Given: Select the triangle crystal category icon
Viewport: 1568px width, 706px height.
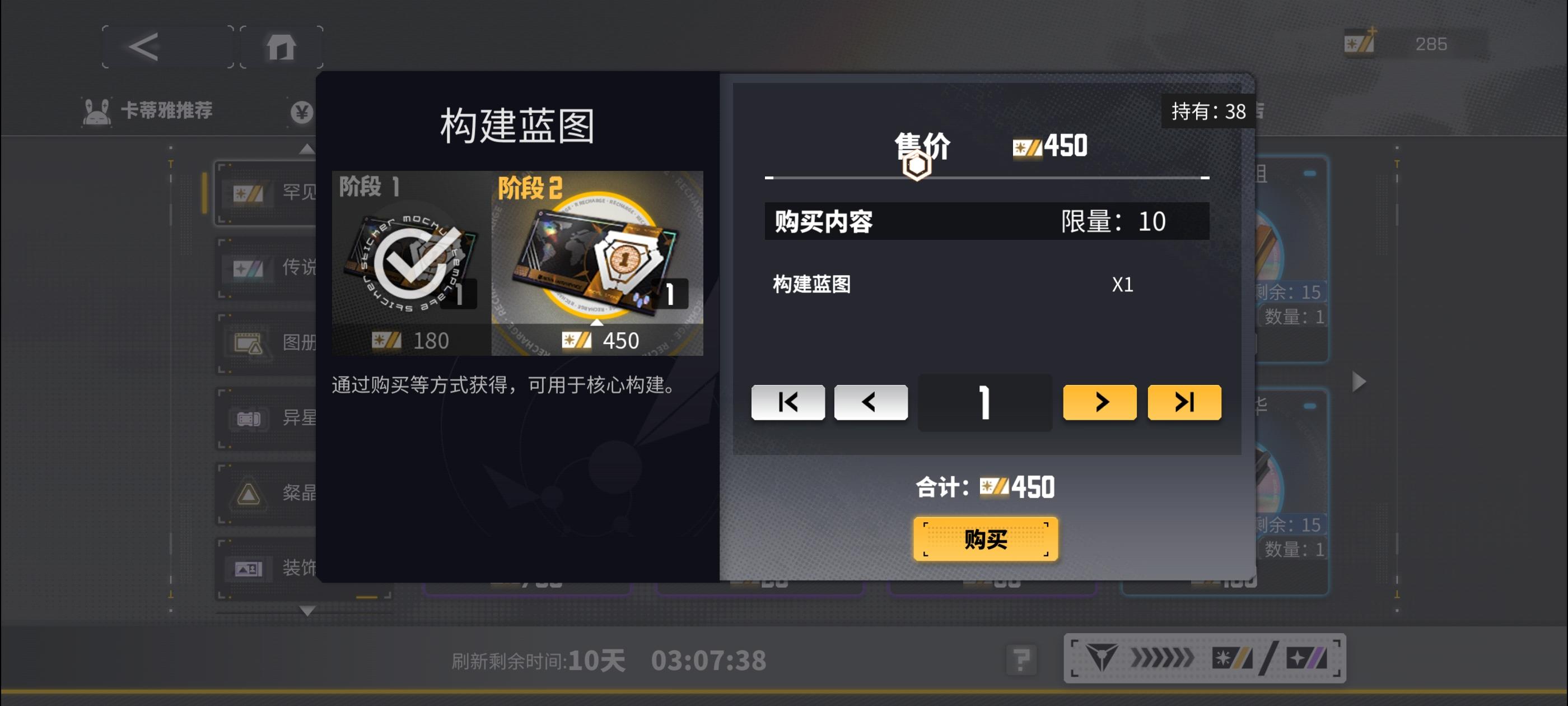Looking at the screenshot, I should (248, 494).
